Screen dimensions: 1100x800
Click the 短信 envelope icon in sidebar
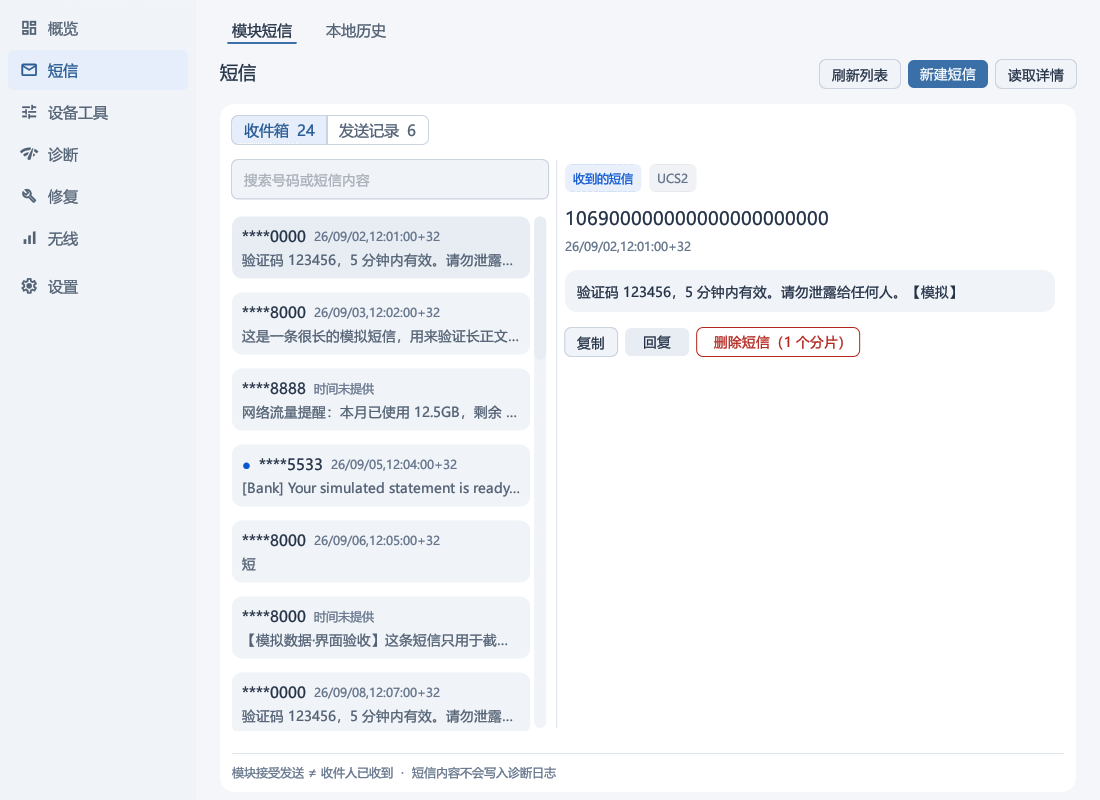[29, 70]
